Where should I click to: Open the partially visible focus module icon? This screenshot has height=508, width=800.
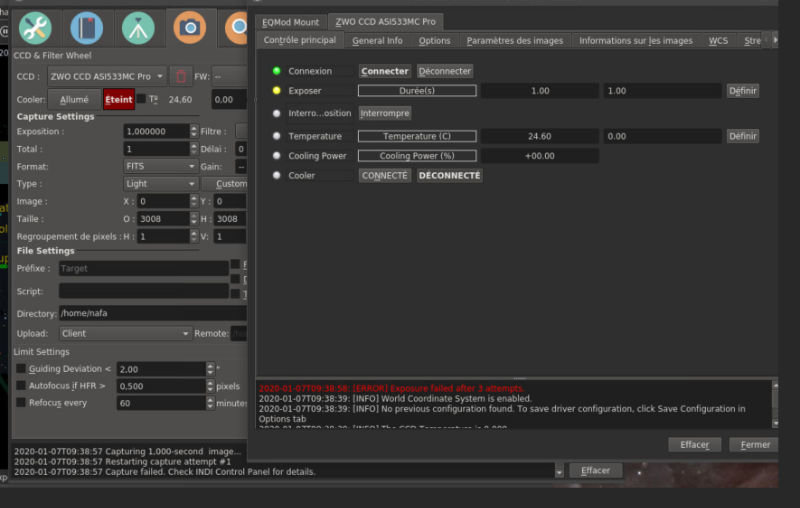point(236,28)
